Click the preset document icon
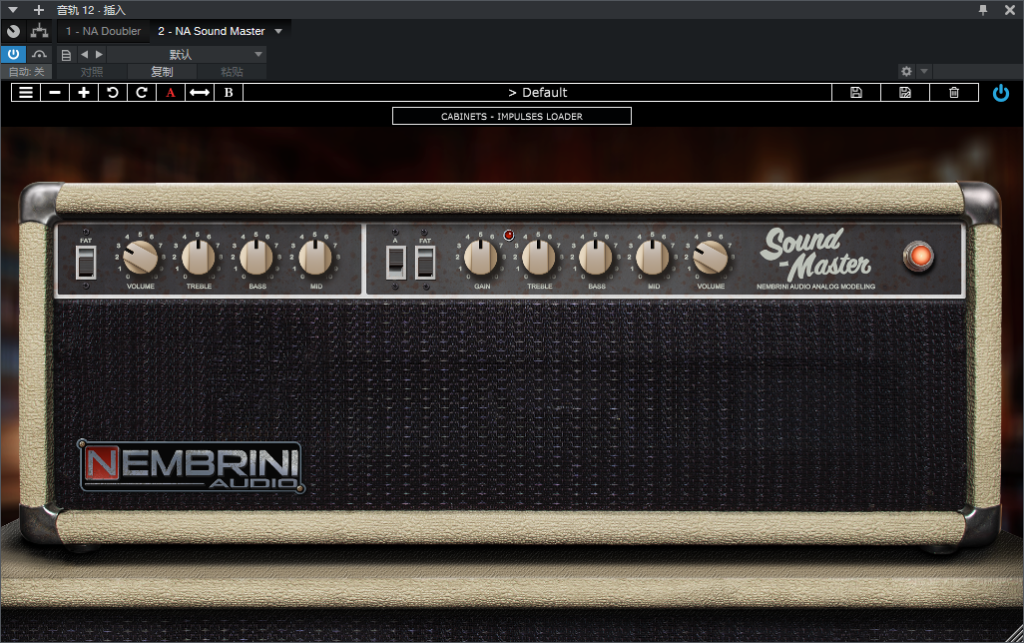The image size is (1024, 643). tap(66, 55)
